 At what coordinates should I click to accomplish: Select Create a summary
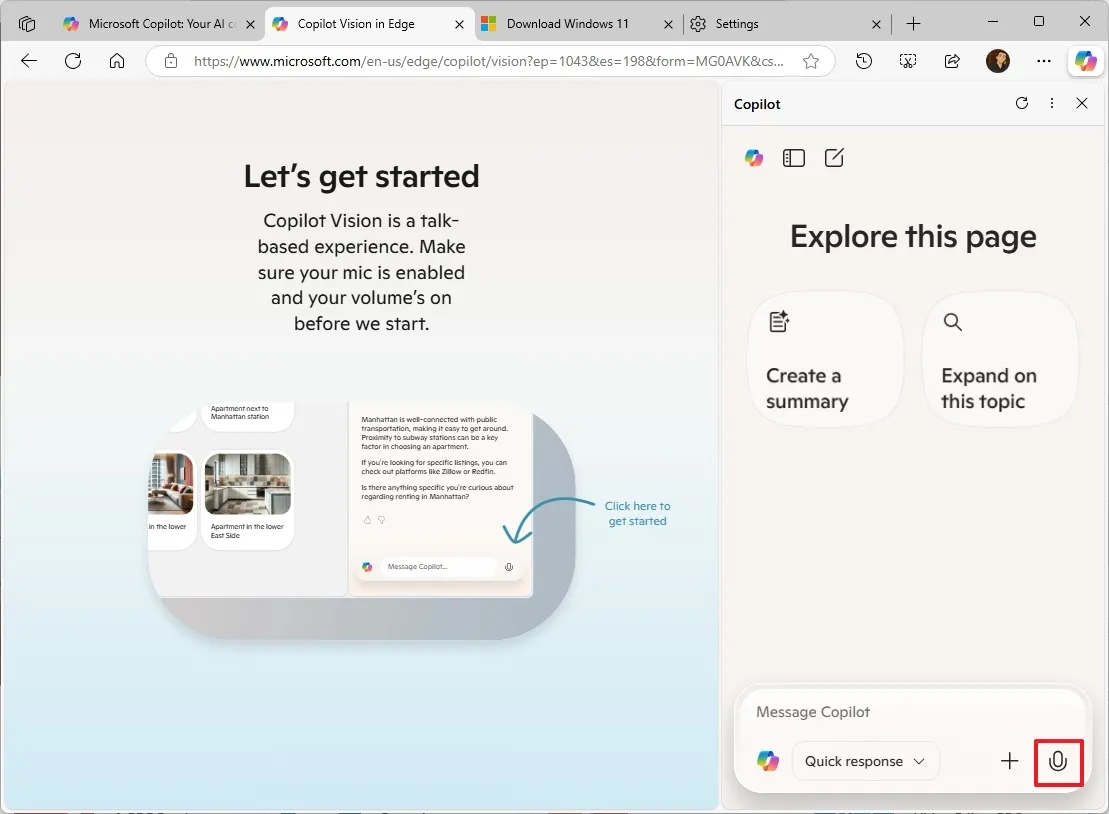click(x=825, y=359)
